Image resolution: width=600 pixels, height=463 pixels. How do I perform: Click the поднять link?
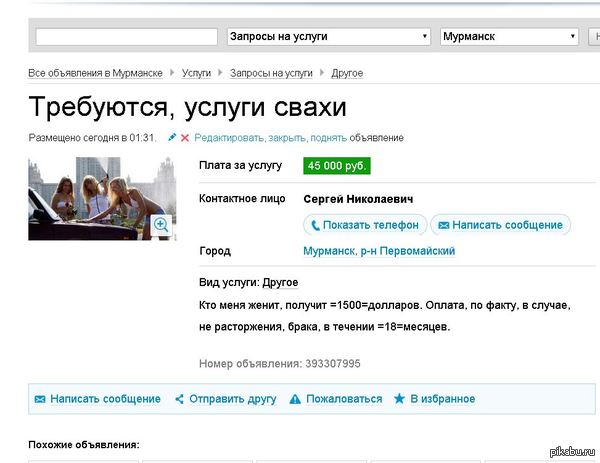pyautogui.click(x=328, y=138)
